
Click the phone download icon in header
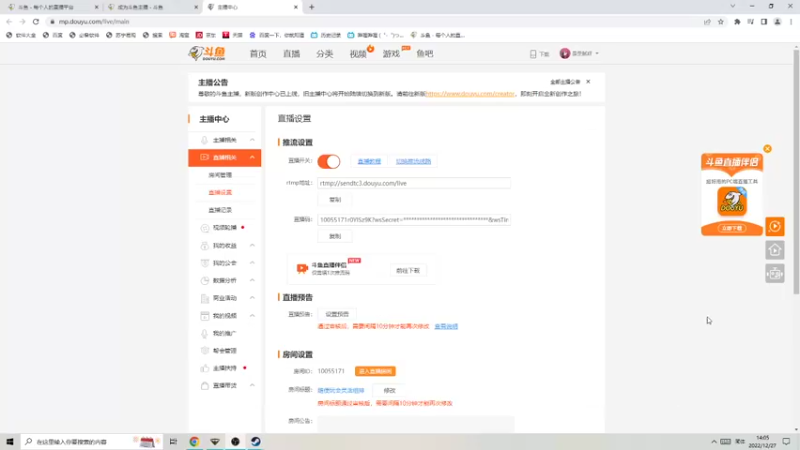[x=533, y=54]
